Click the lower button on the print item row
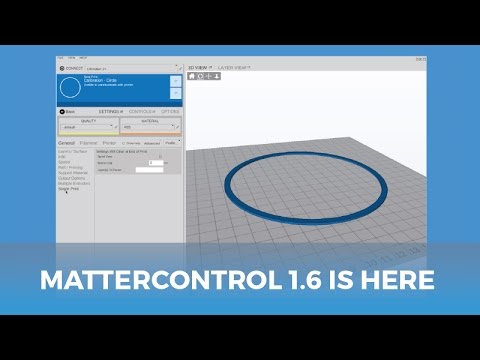 176,93
